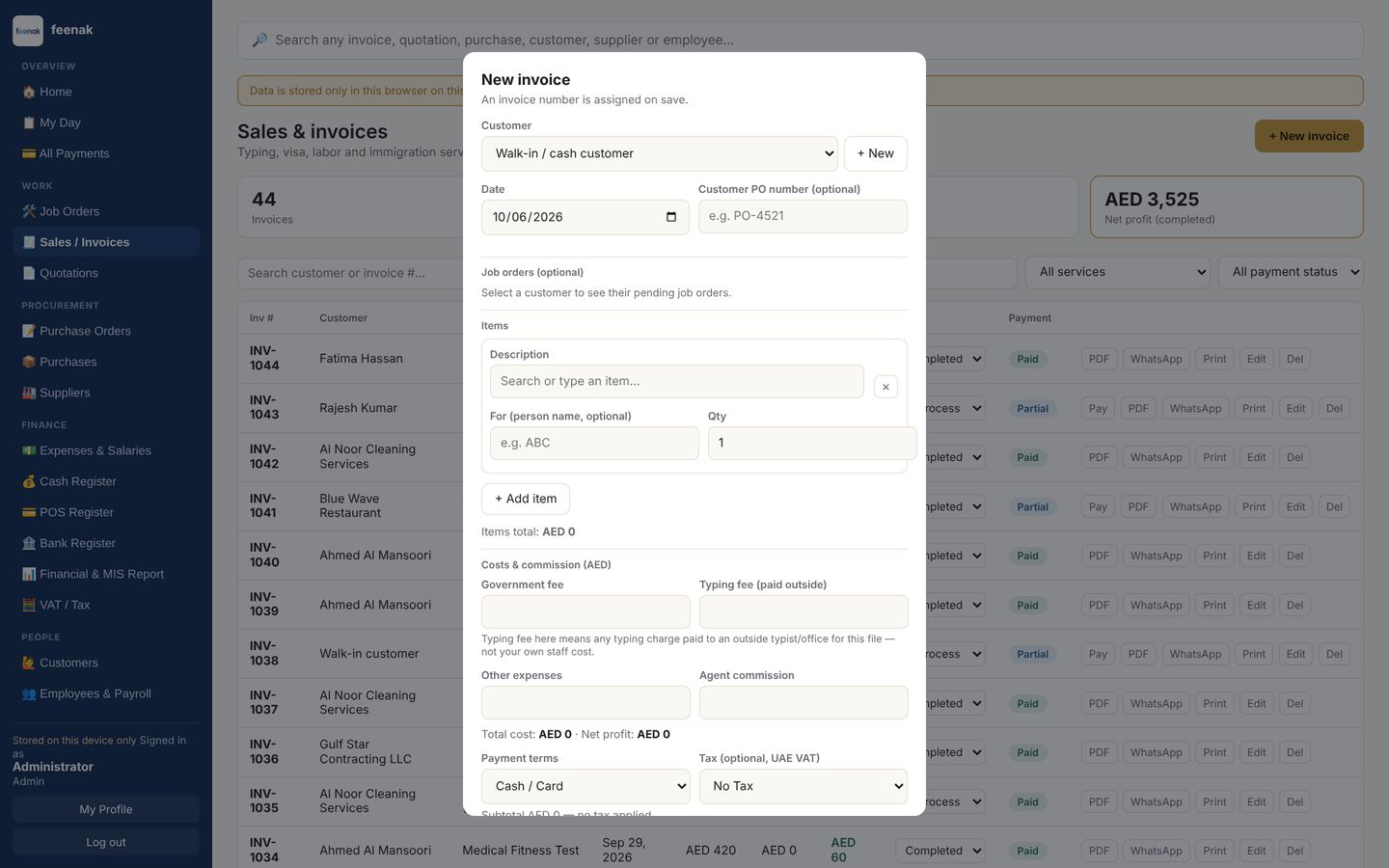Open My Day in sidebar

click(106, 122)
